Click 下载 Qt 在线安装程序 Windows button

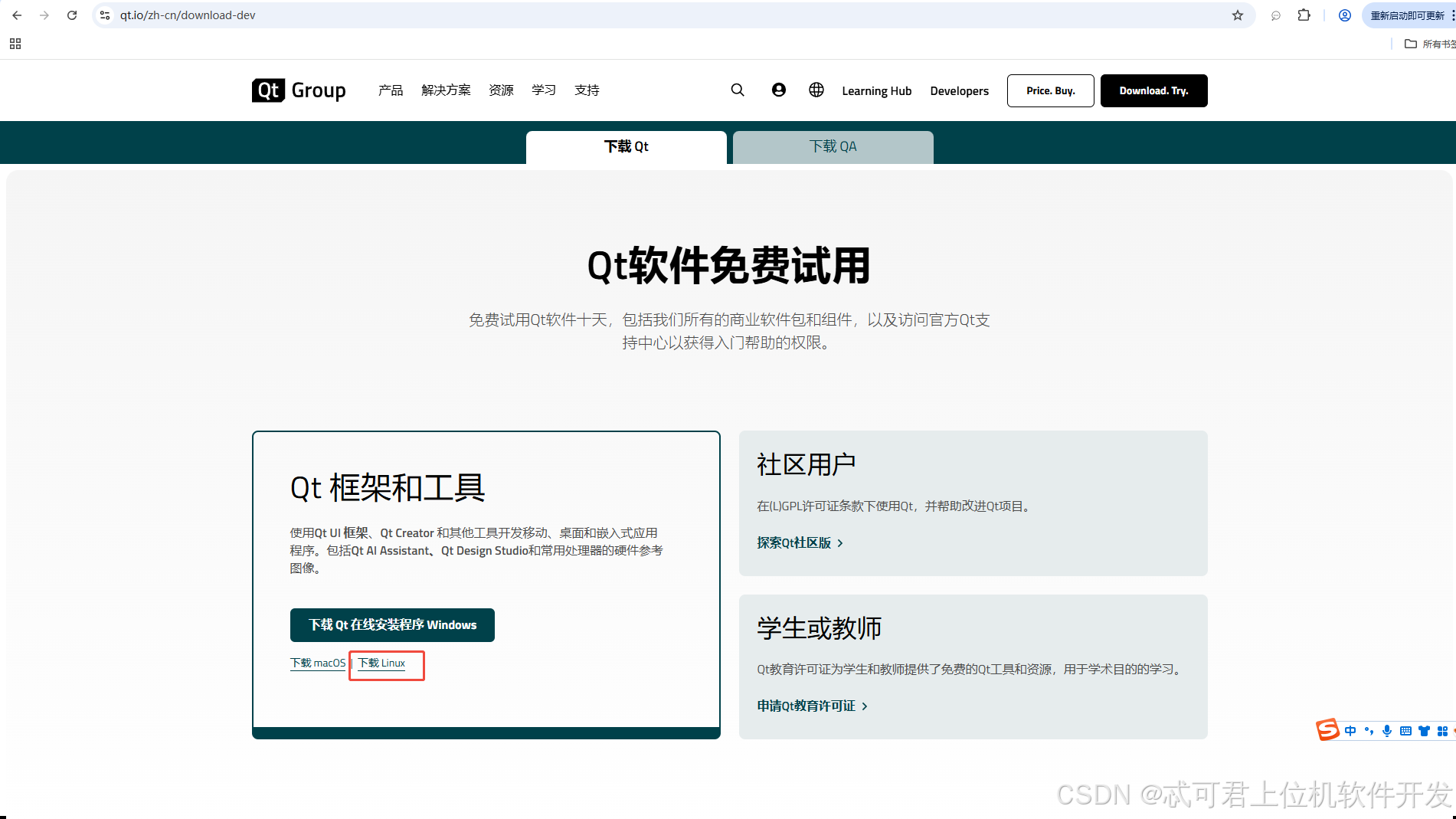[392, 625]
